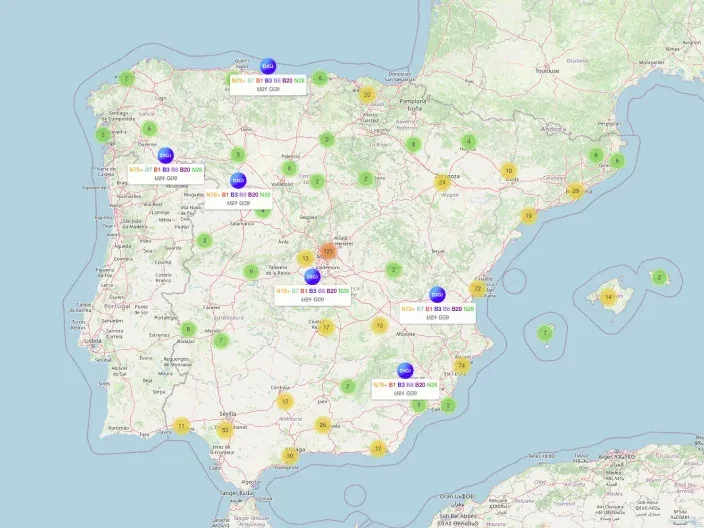The height and width of the screenshot is (528, 704).
Task: Open the 2 cluster south of Teruel
Action: pos(393,270)
